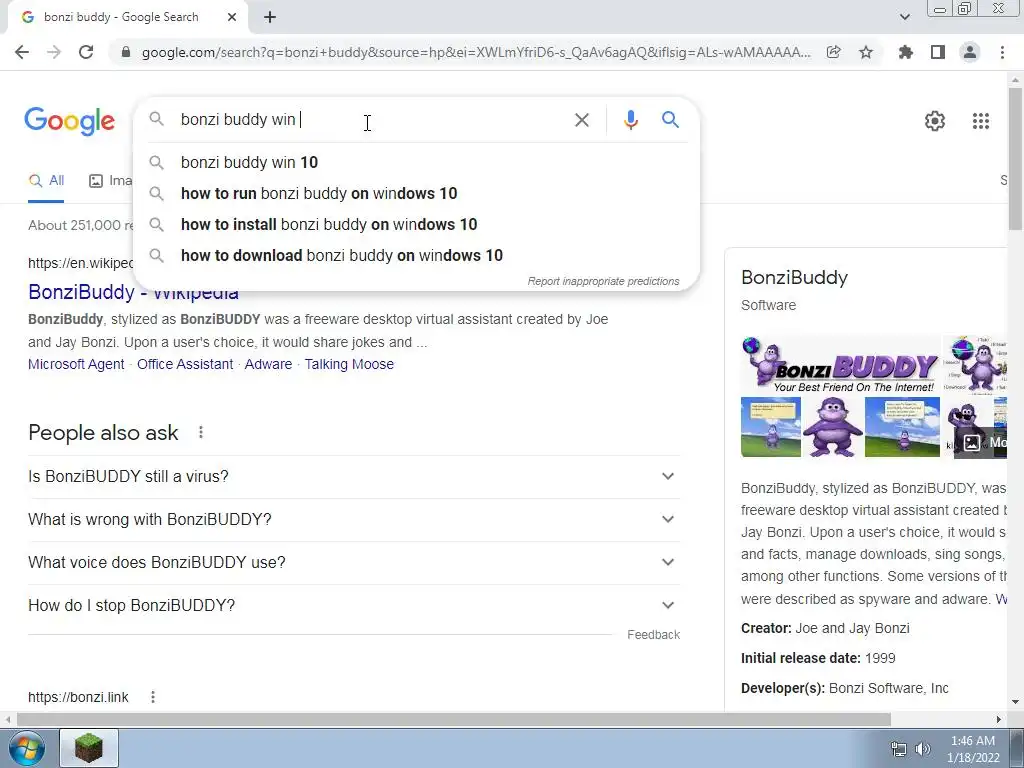Expand 'Is BonziBUDDY still a virus?'

[354, 477]
